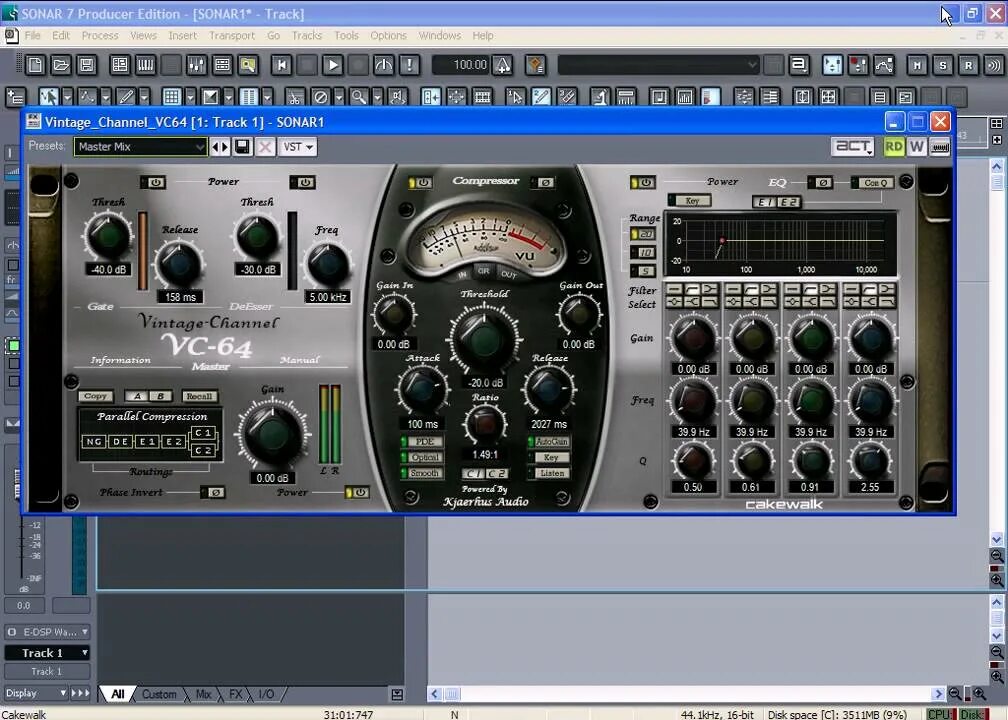1008x720 pixels.
Task: Click the DeEsser Freq value 5.00 kHz
Action: click(328, 297)
